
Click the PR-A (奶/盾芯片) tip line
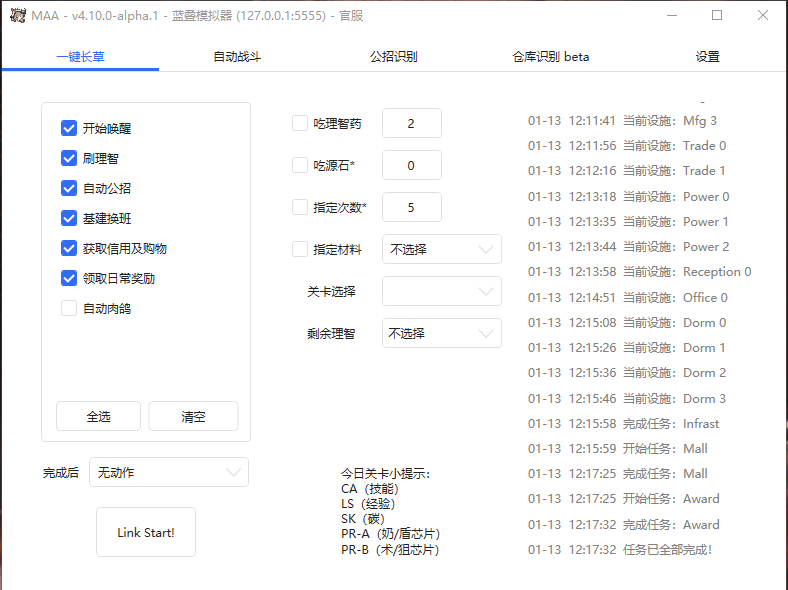click(x=390, y=534)
